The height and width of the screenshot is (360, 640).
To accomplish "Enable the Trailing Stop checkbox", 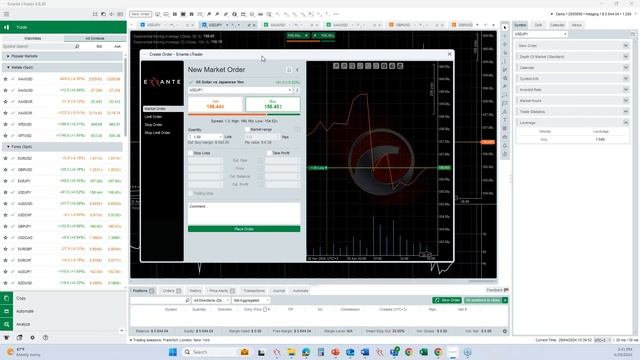I will (191, 193).
